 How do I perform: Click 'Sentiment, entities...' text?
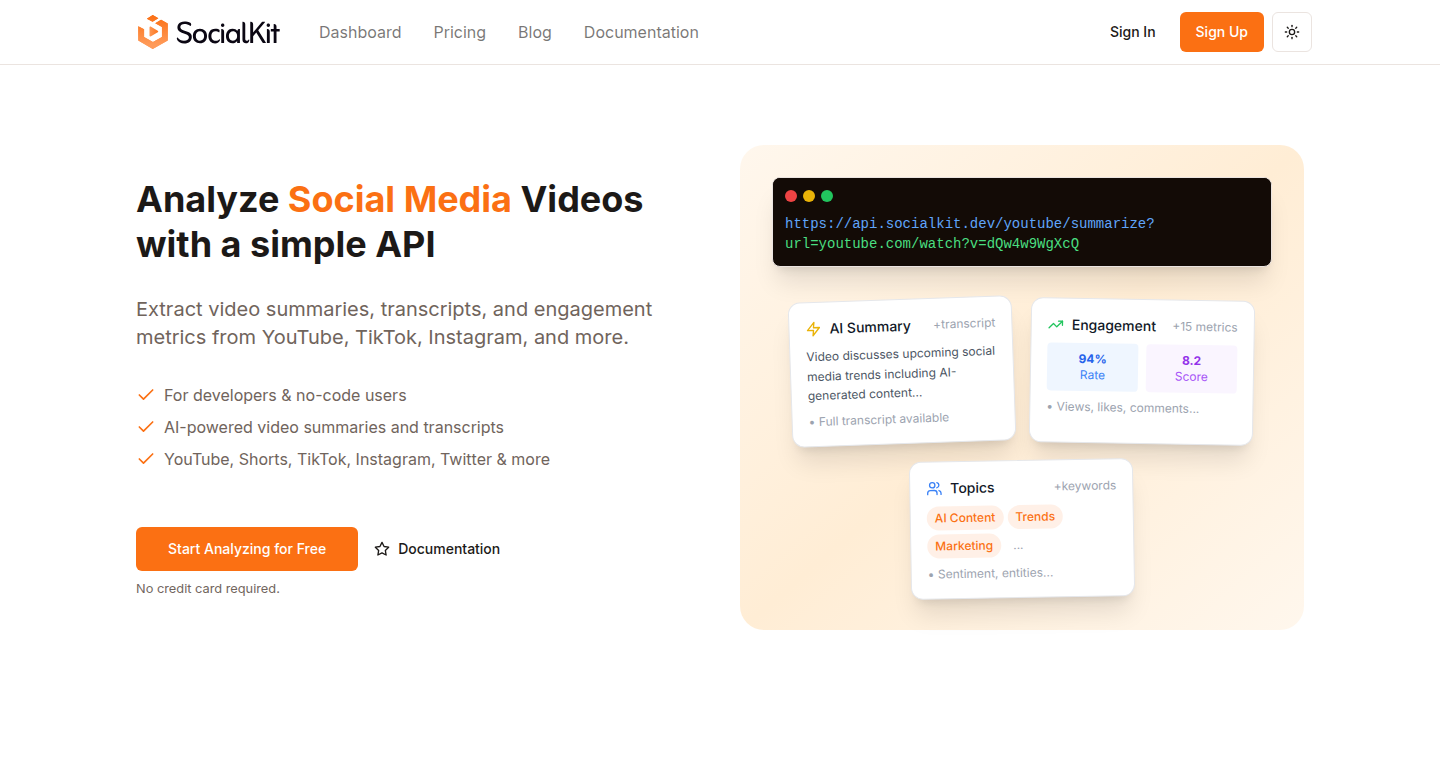[x=995, y=573]
